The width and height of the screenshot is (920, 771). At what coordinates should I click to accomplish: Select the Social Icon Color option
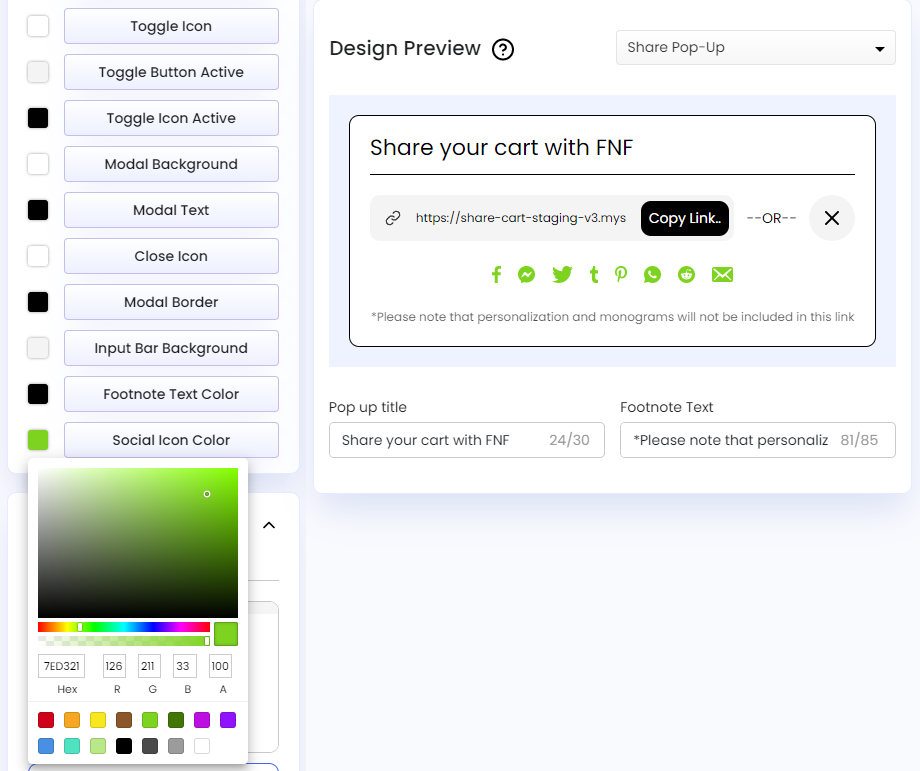(x=171, y=440)
